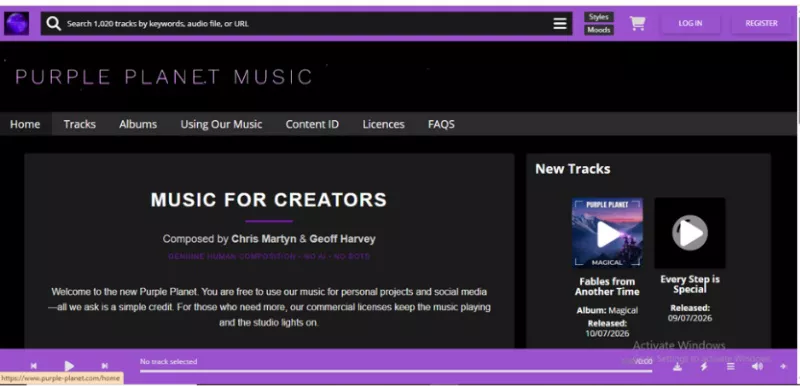Focus the track search input field

coord(306,23)
